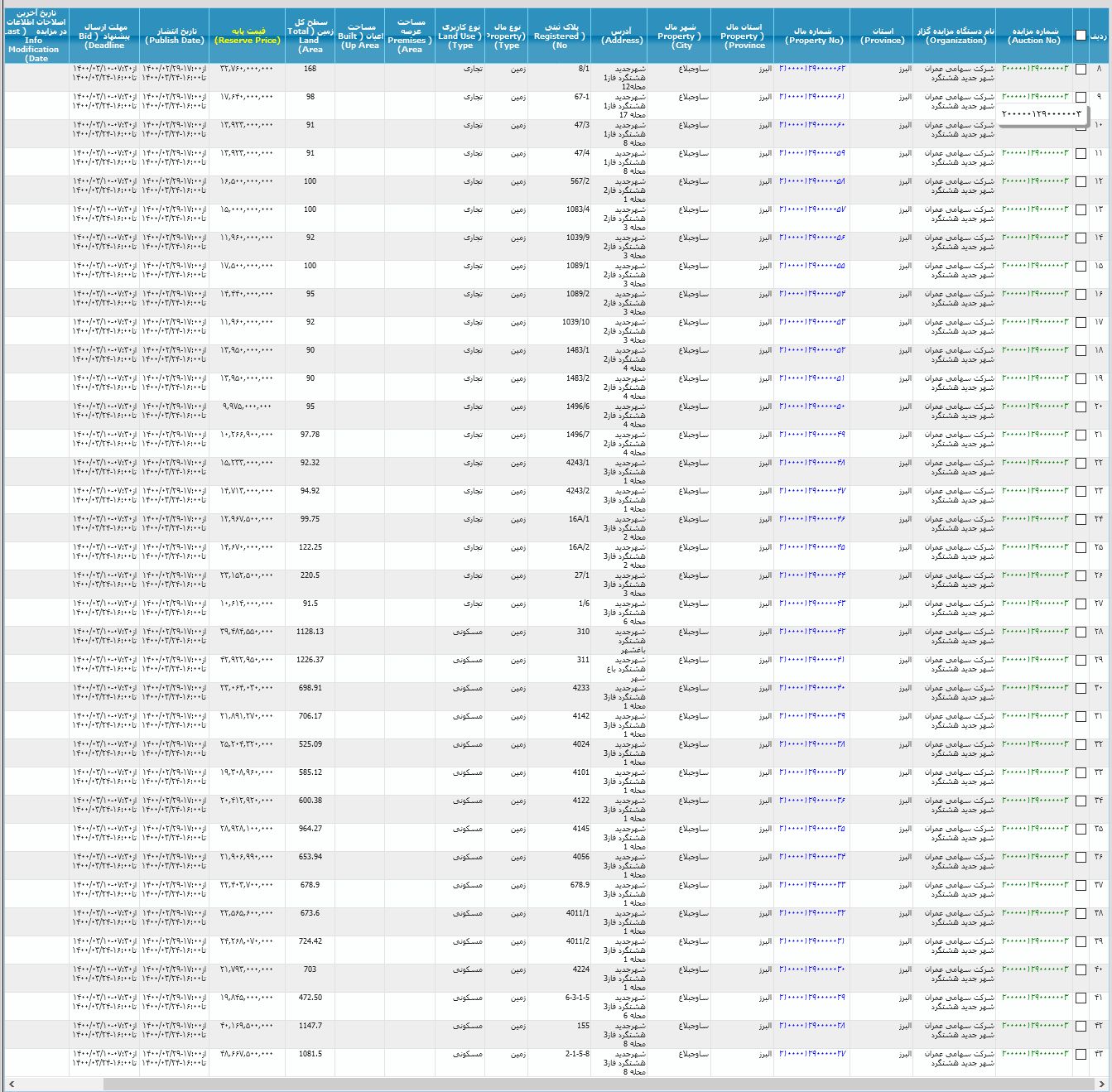The image size is (1112, 1092).
Task: Tick the checkbox for plate 4233
Action: tap(1081, 689)
